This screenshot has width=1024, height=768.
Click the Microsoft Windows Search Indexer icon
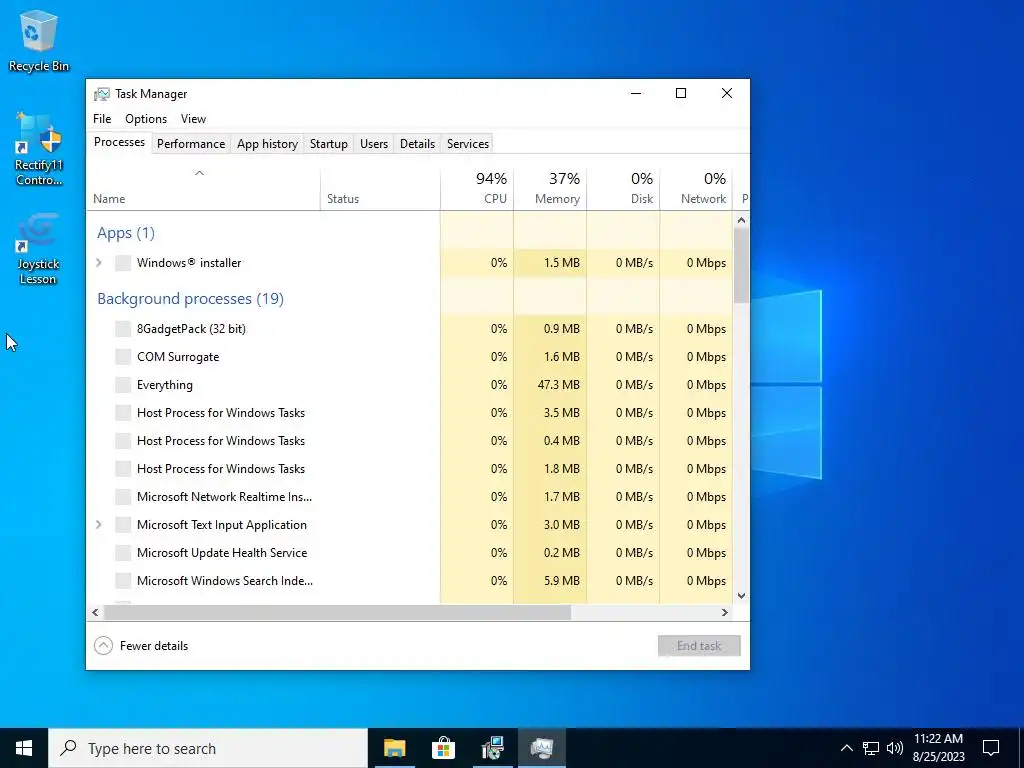coord(123,581)
